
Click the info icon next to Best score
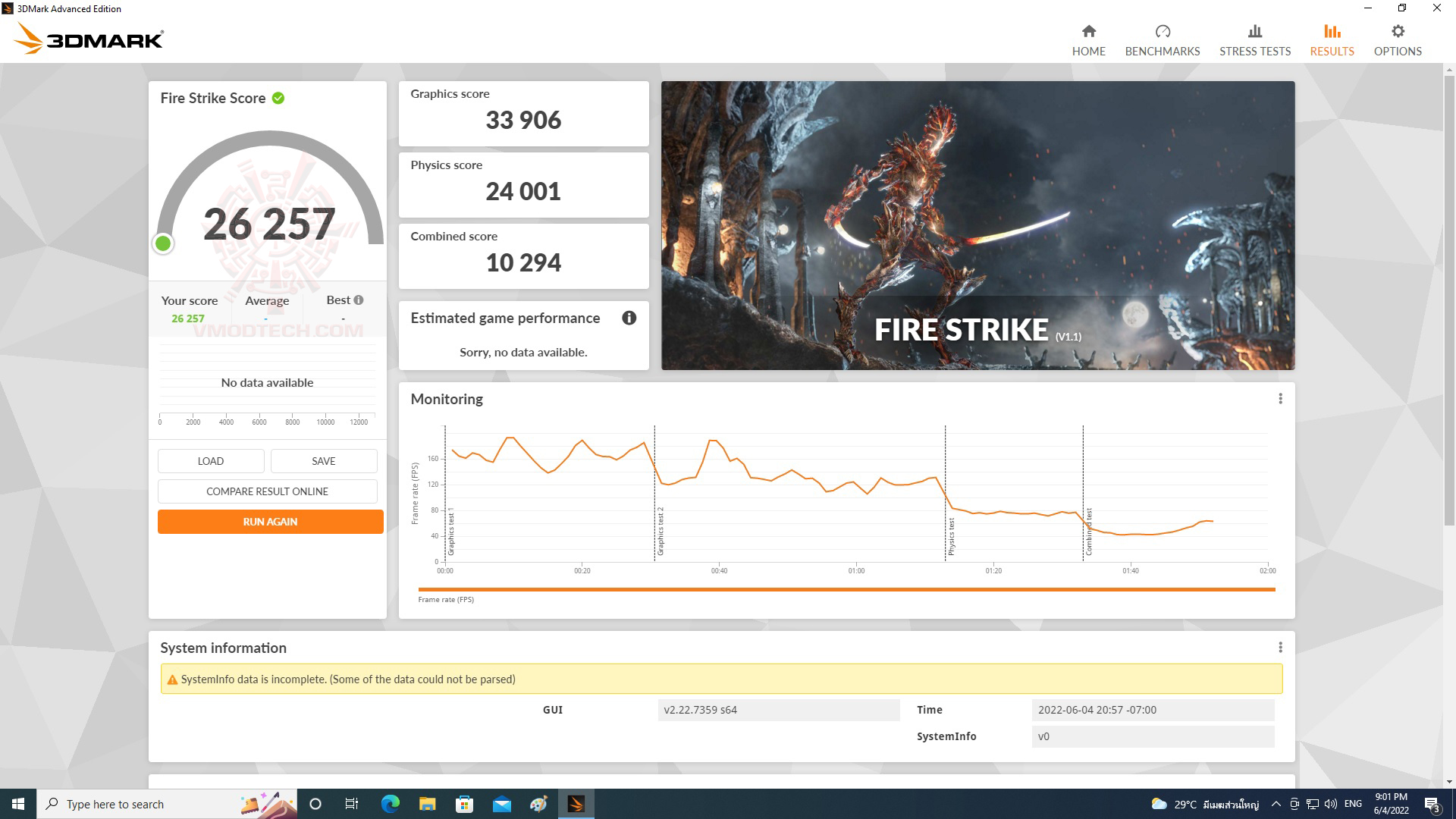[357, 300]
